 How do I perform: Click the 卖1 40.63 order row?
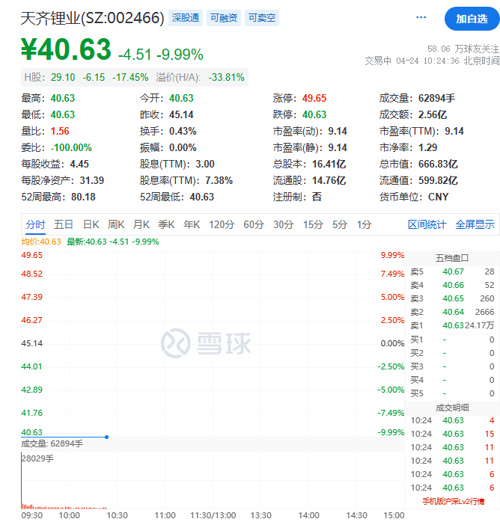tap(452, 325)
